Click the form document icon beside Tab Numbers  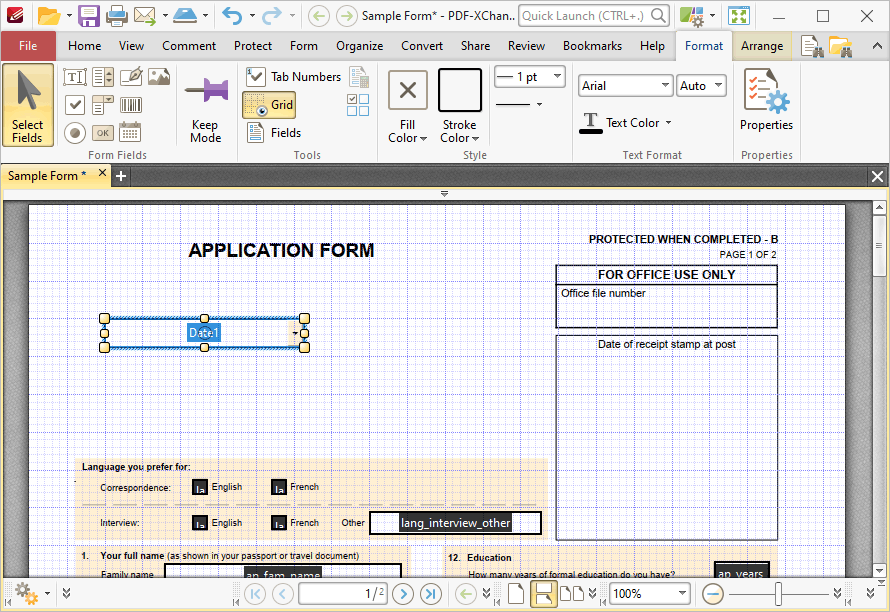tap(359, 77)
